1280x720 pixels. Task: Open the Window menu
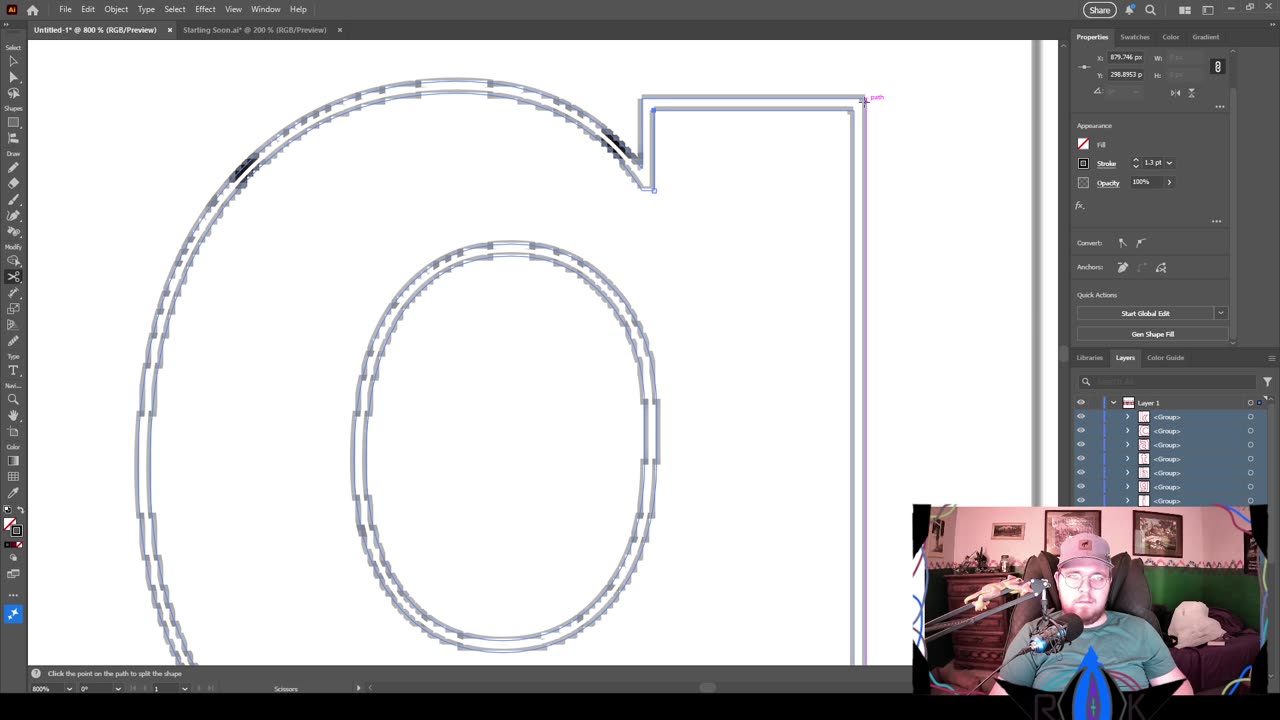[265, 9]
